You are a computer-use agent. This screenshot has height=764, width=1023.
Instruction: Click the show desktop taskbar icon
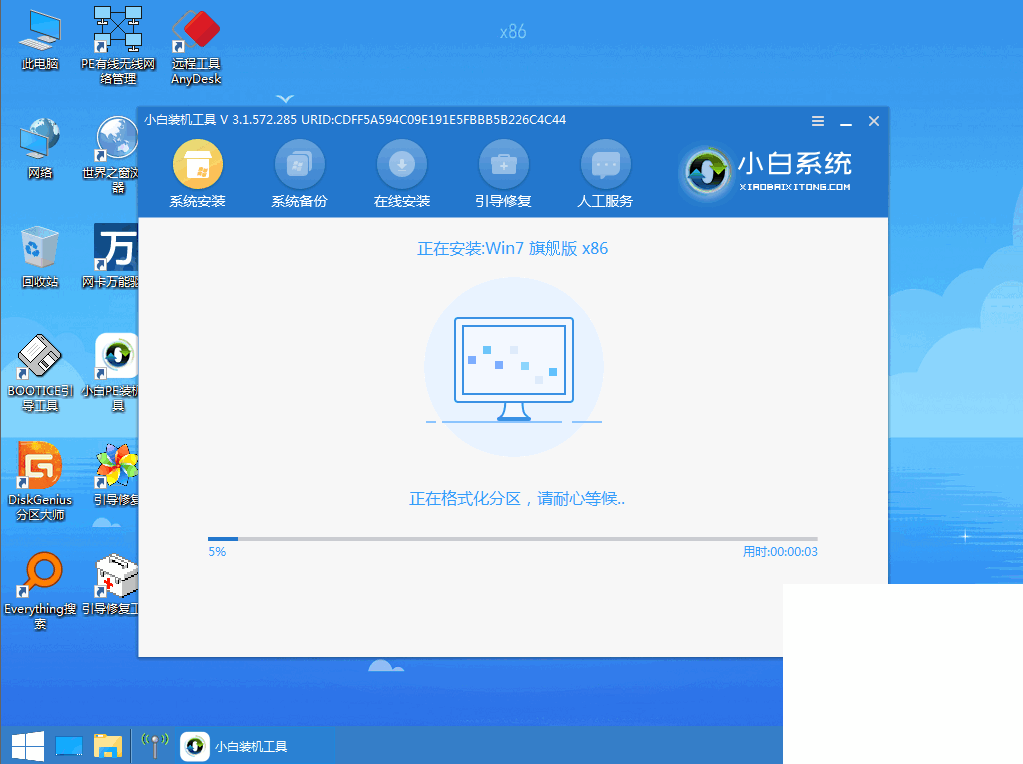tap(69, 746)
